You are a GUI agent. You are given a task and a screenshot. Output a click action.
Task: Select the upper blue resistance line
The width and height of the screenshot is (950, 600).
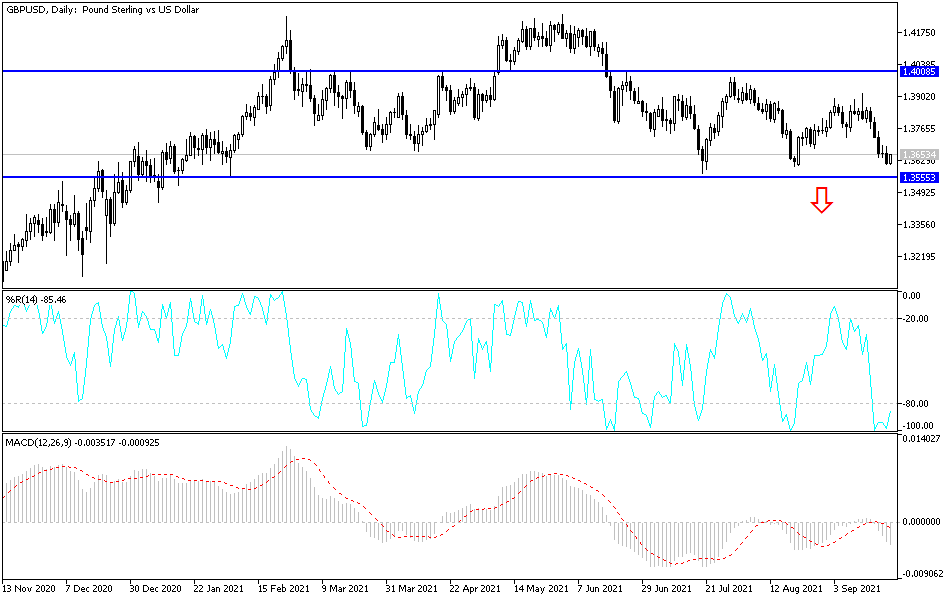(450, 71)
